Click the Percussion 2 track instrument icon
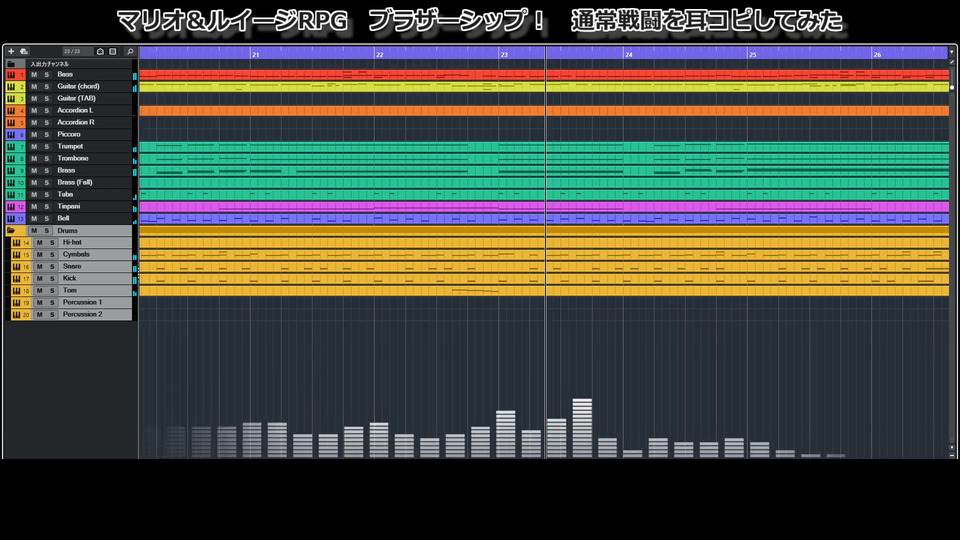 (x=17, y=315)
